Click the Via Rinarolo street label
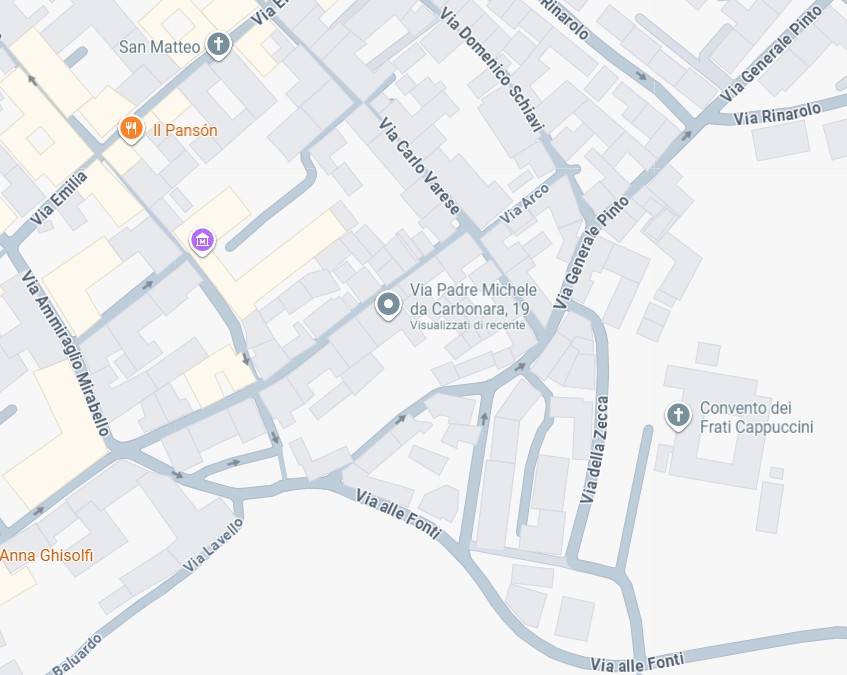 click(x=777, y=114)
